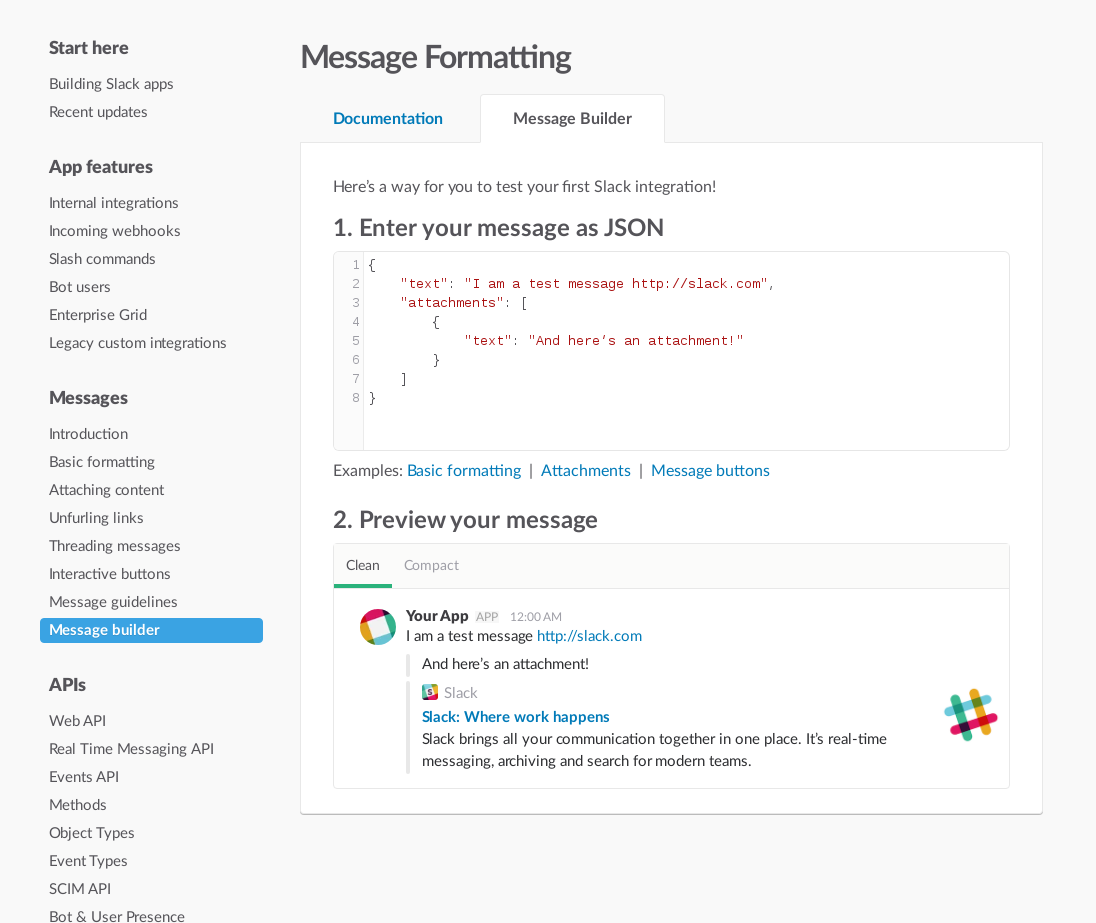This screenshot has width=1096, height=923.
Task: Select the Message Builder tab
Action: coord(572,118)
